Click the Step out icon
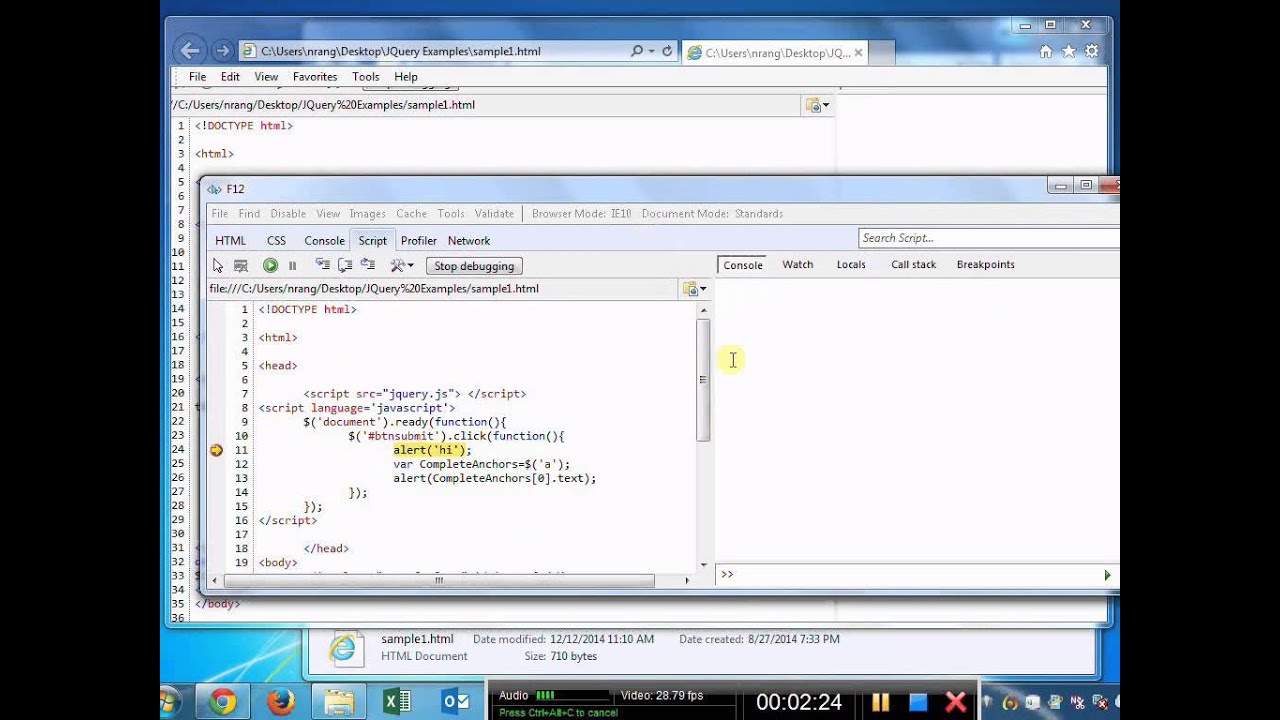Screen dimensions: 1280x720 (x=368, y=265)
